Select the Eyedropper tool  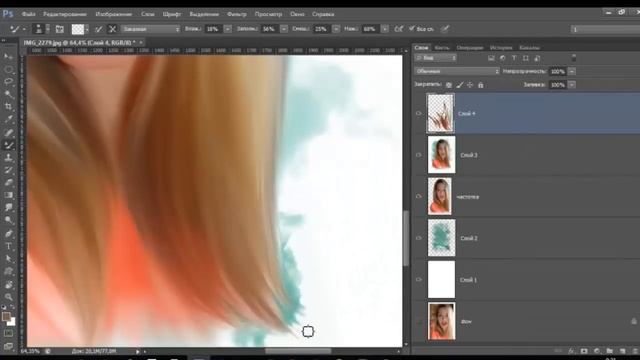tap(8, 120)
